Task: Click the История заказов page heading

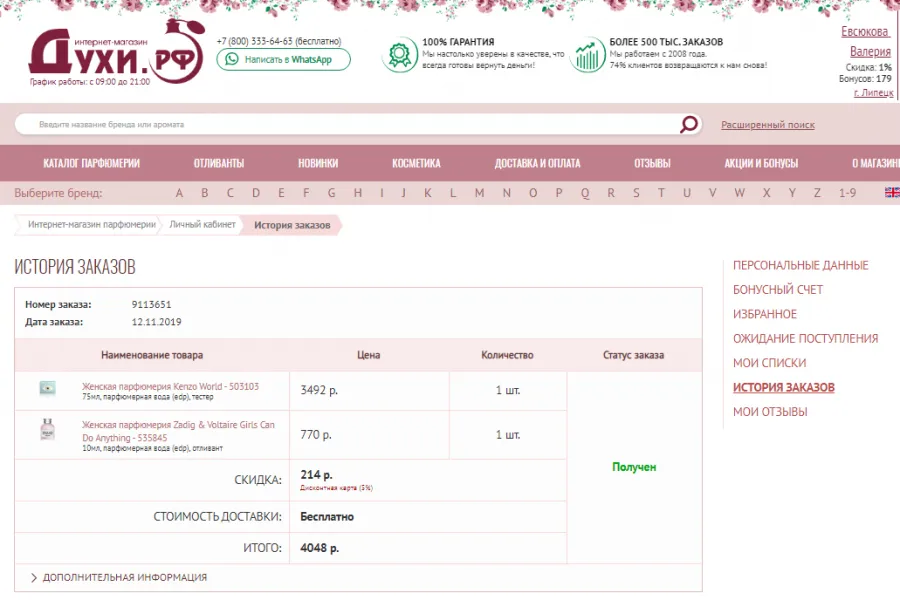Action: click(x=75, y=267)
